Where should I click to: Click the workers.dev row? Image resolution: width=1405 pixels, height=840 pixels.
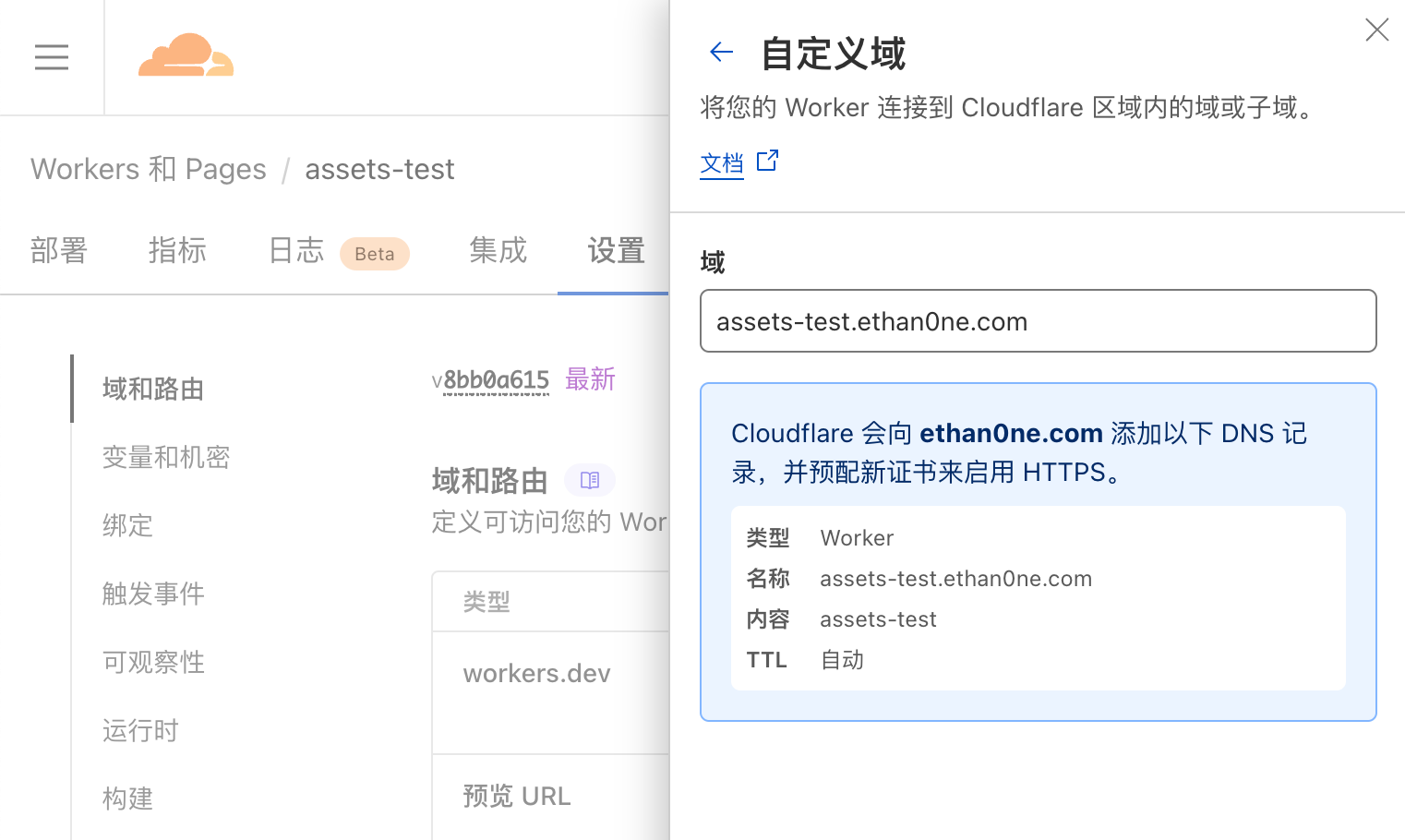pos(550,692)
